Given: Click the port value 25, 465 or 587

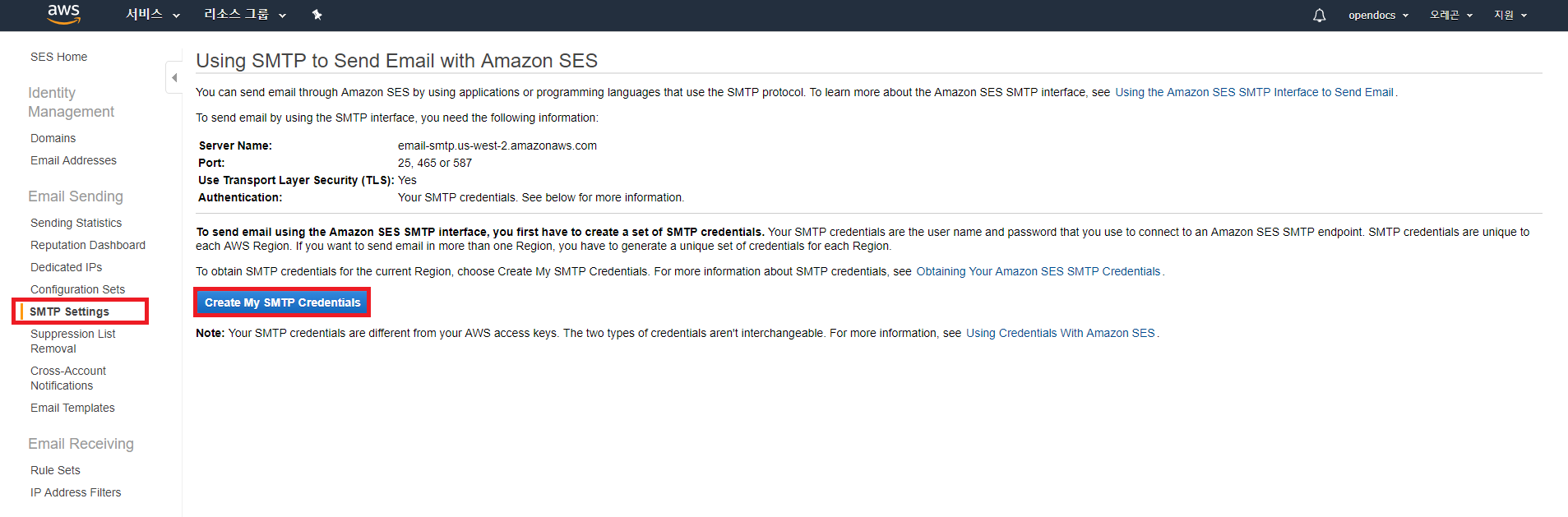Looking at the screenshot, I should pyautogui.click(x=435, y=163).
